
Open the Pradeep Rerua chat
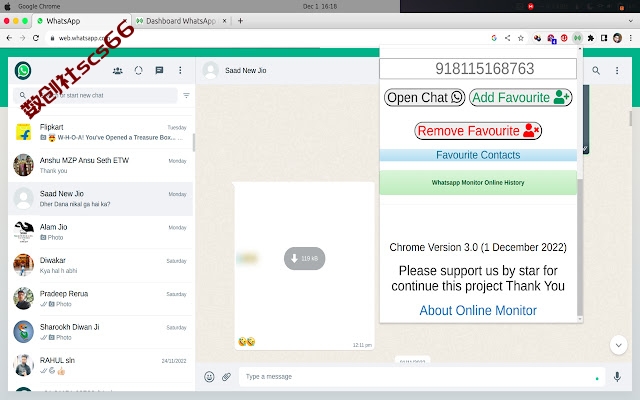(x=100, y=299)
